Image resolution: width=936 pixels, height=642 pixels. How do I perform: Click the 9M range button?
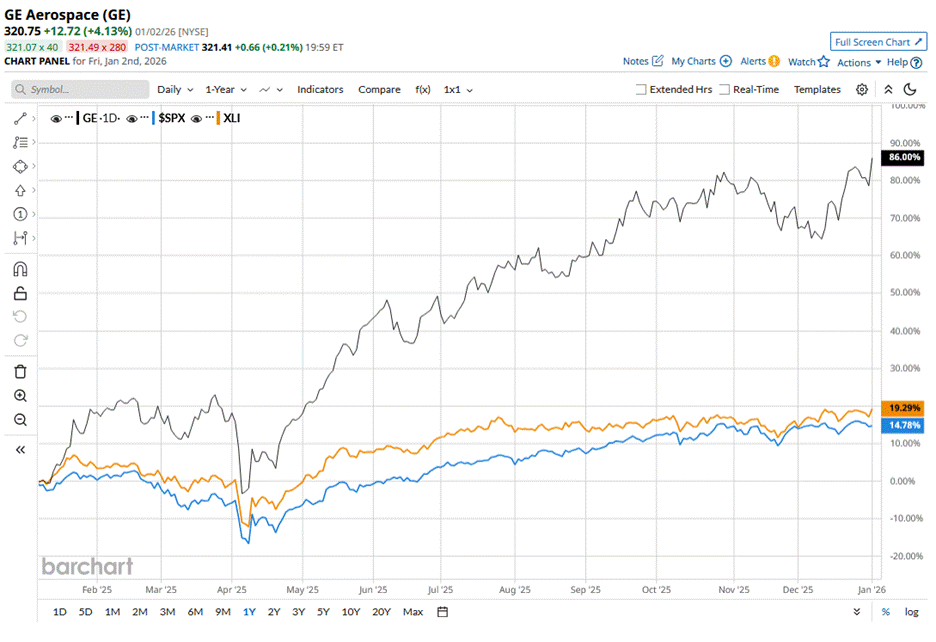(223, 612)
